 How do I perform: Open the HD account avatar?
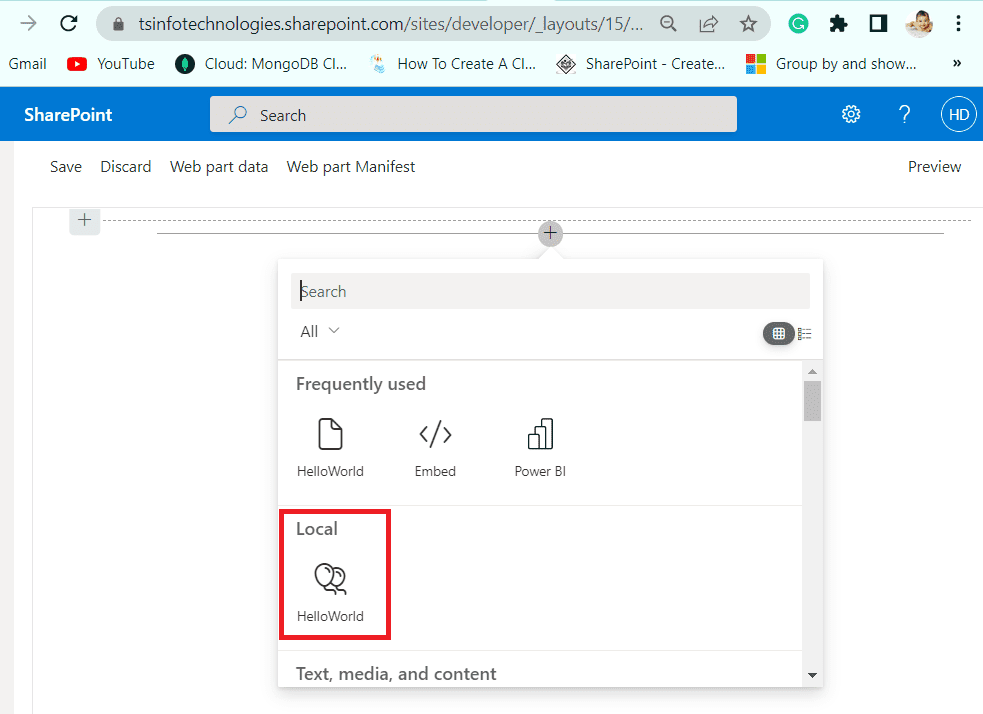tap(958, 114)
